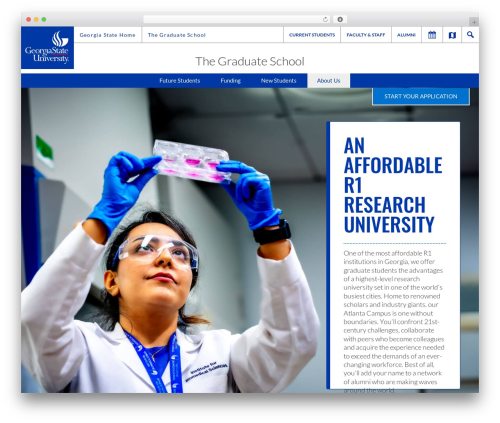Open the calendar icon in top bar
The width and height of the screenshot is (500, 423).
[432, 35]
